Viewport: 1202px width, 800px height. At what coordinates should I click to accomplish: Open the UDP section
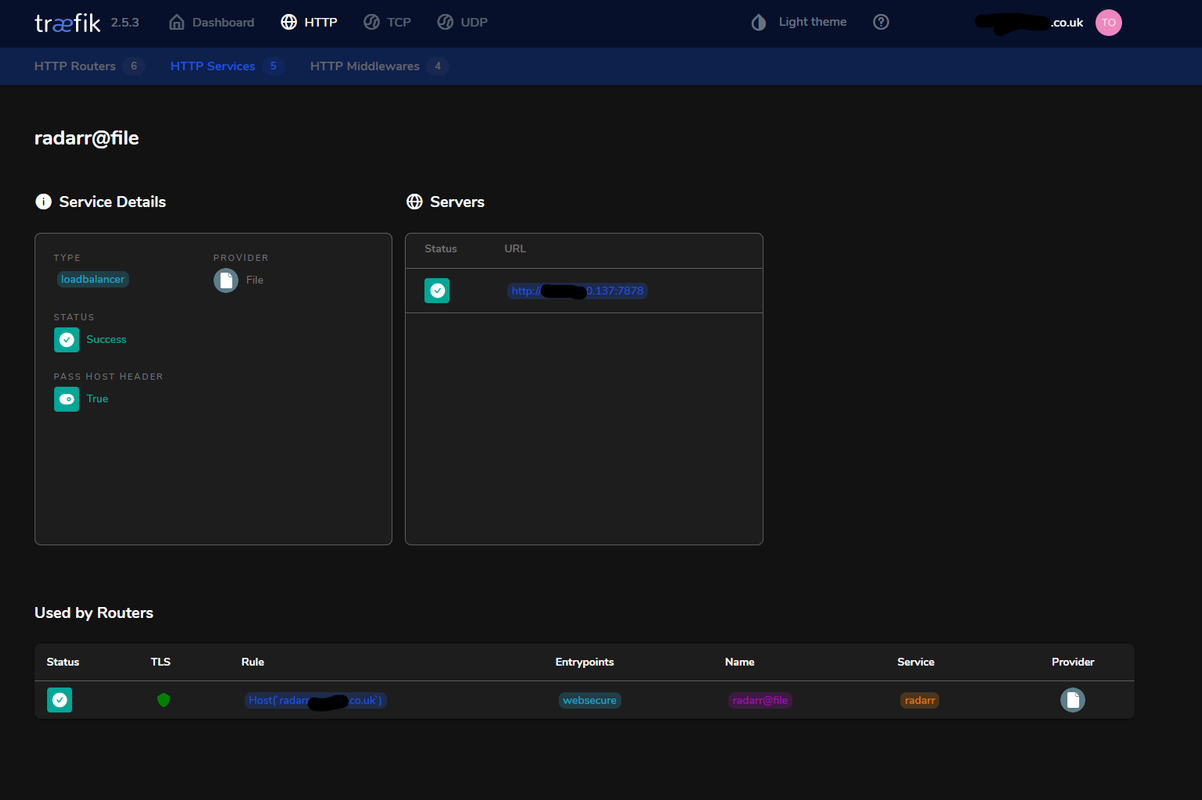pyautogui.click(x=462, y=22)
